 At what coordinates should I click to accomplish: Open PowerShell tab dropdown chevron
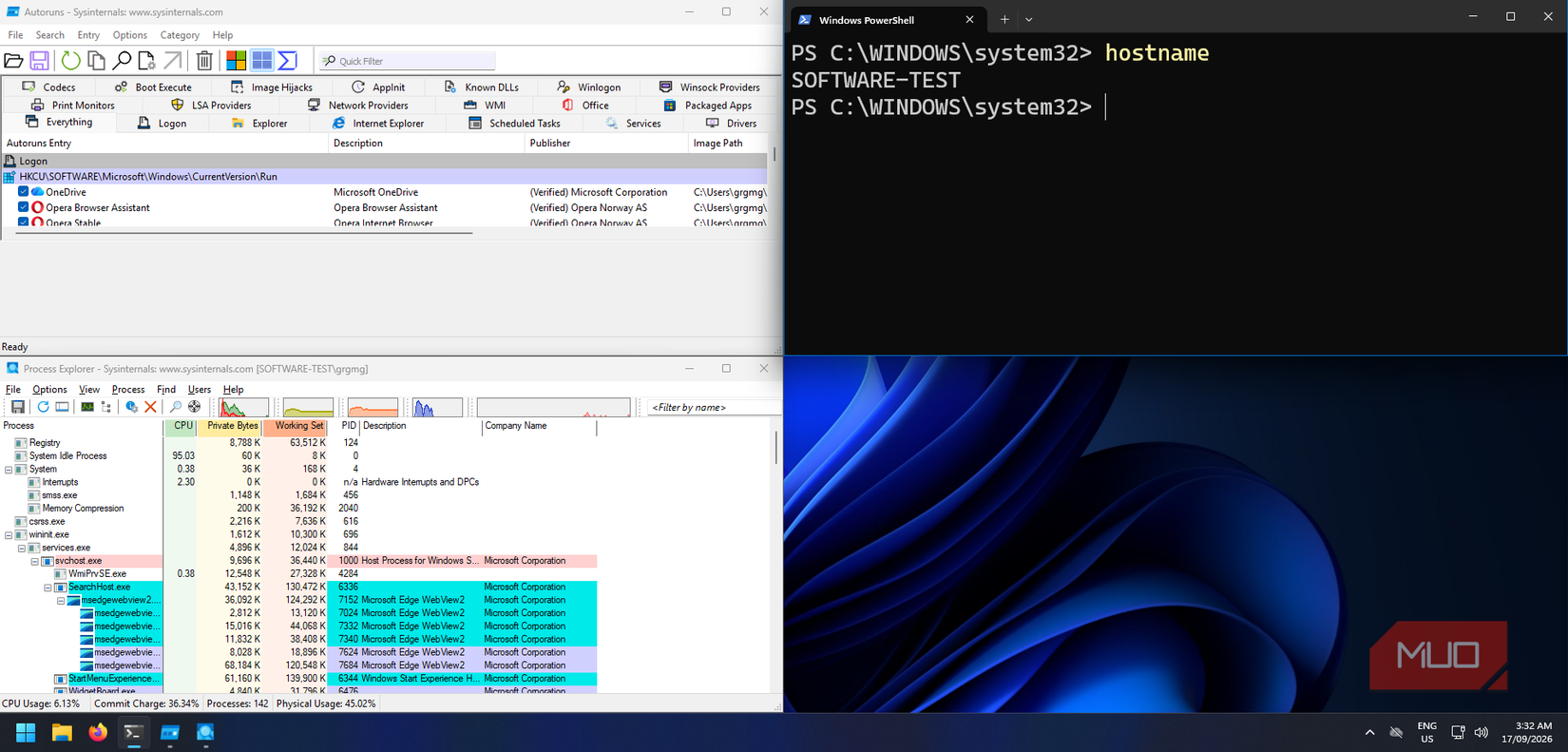point(1029,19)
